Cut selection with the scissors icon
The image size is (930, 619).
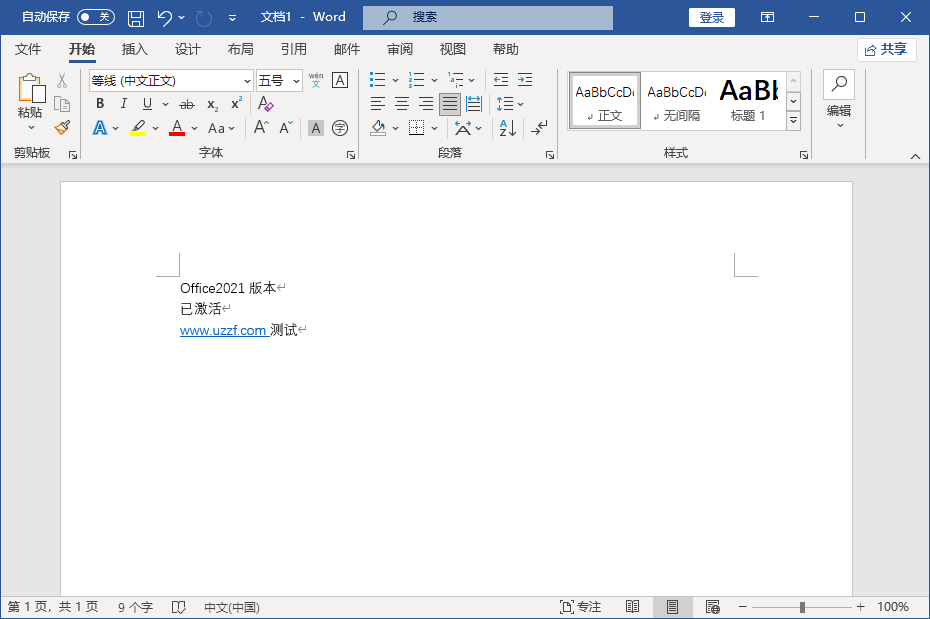pos(62,80)
